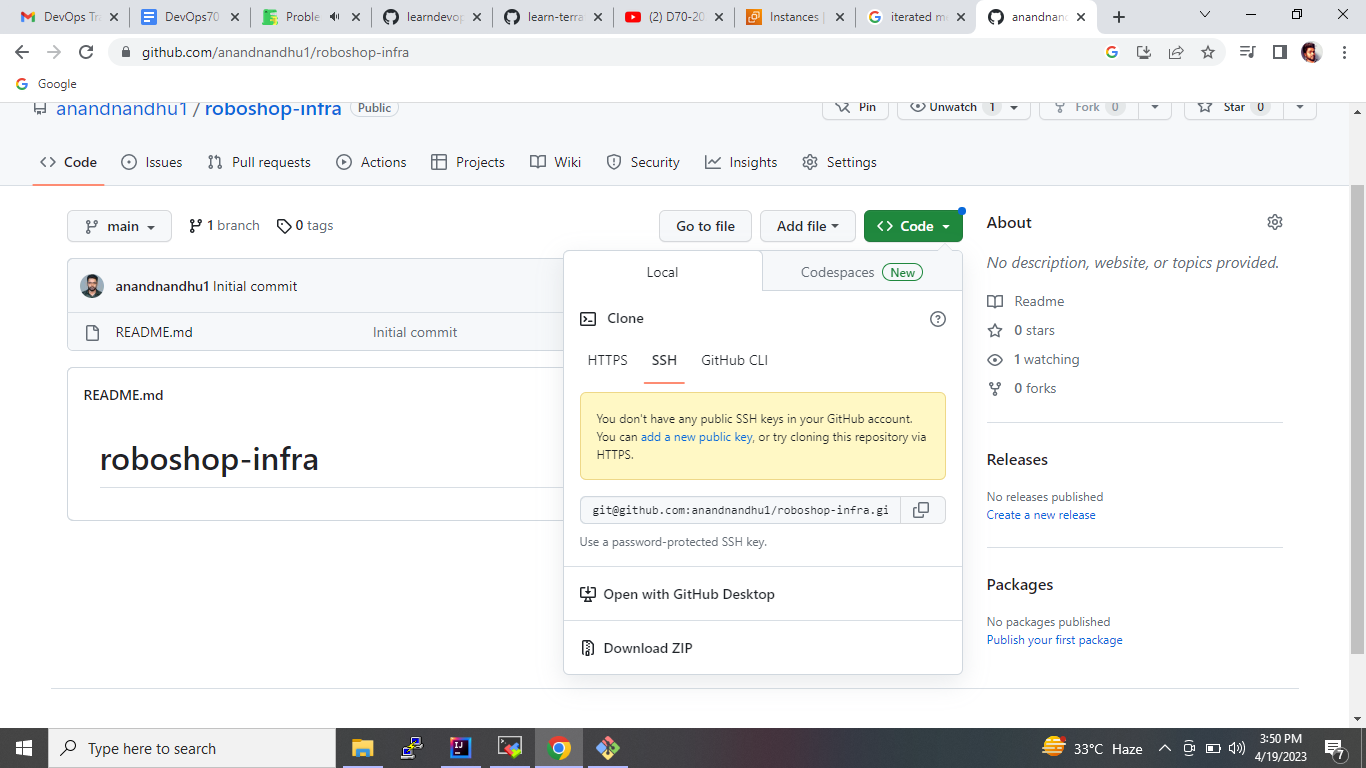
Task: Select the HTTPS clone tab
Action: [x=606, y=360]
